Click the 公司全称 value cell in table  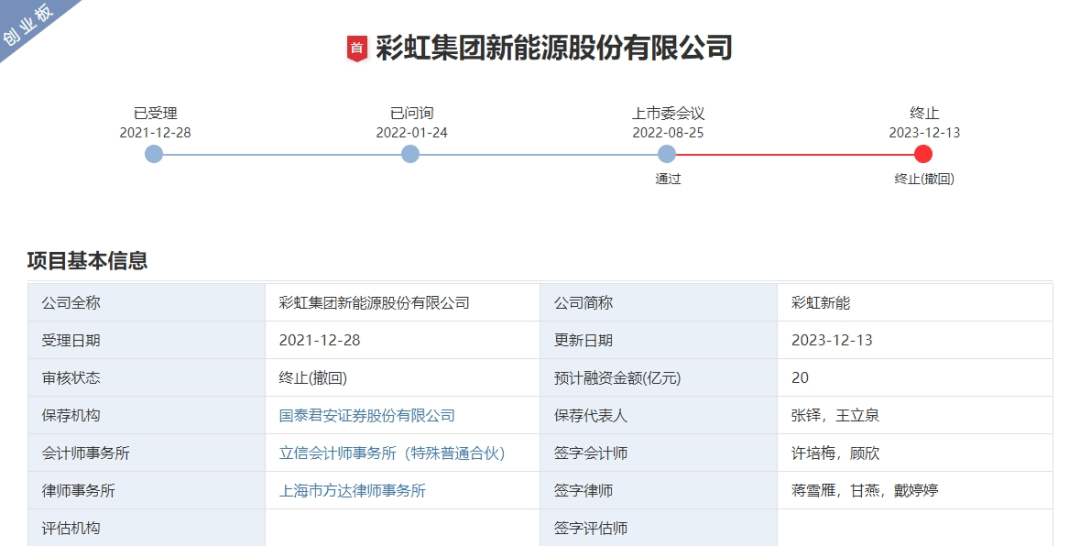403,302
